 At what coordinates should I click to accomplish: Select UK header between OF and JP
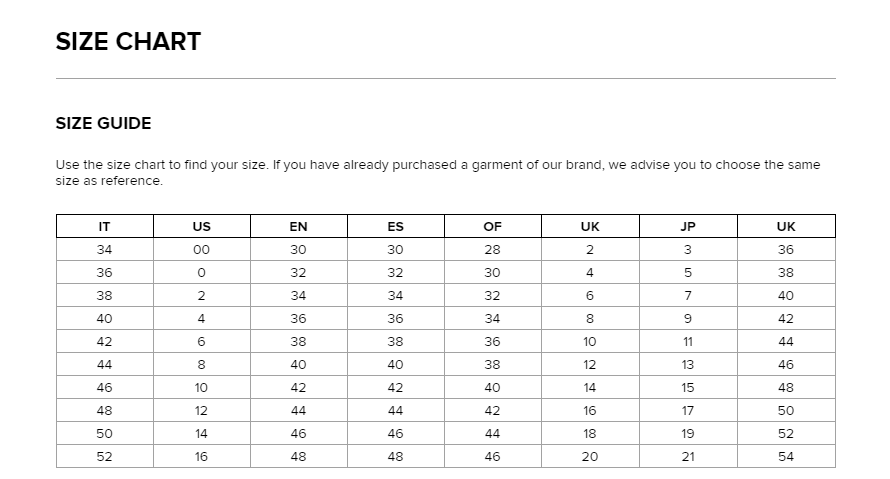click(590, 226)
